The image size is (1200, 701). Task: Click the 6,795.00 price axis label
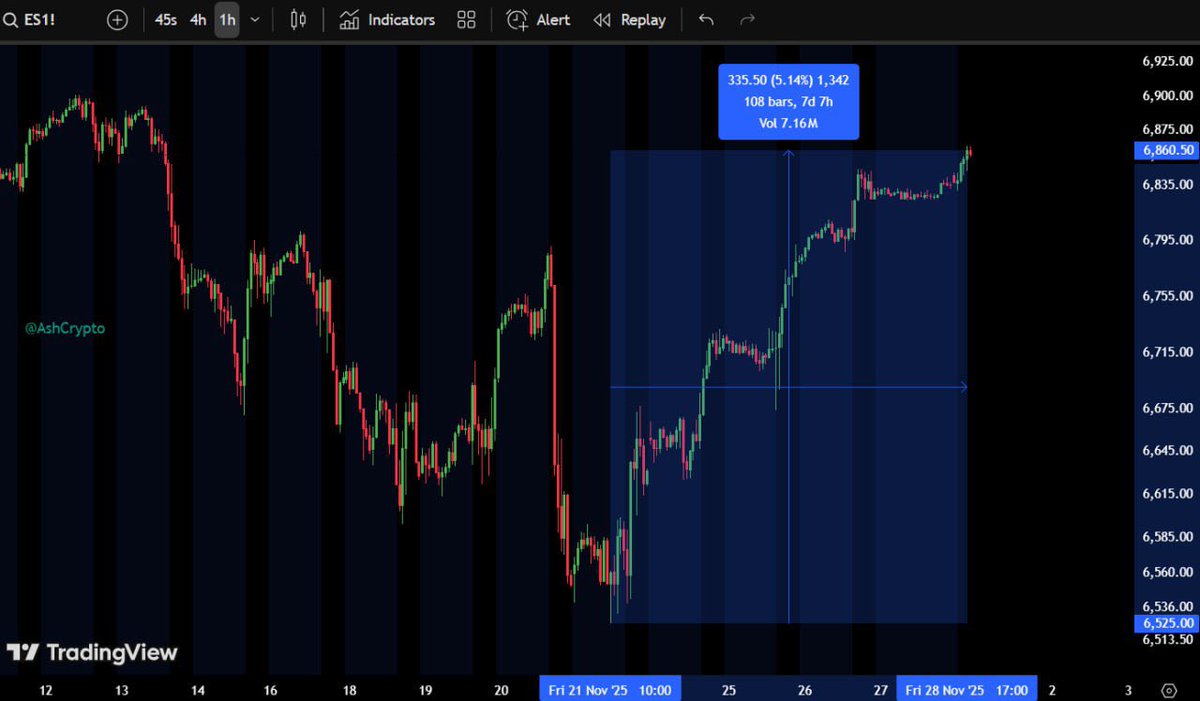1168,240
